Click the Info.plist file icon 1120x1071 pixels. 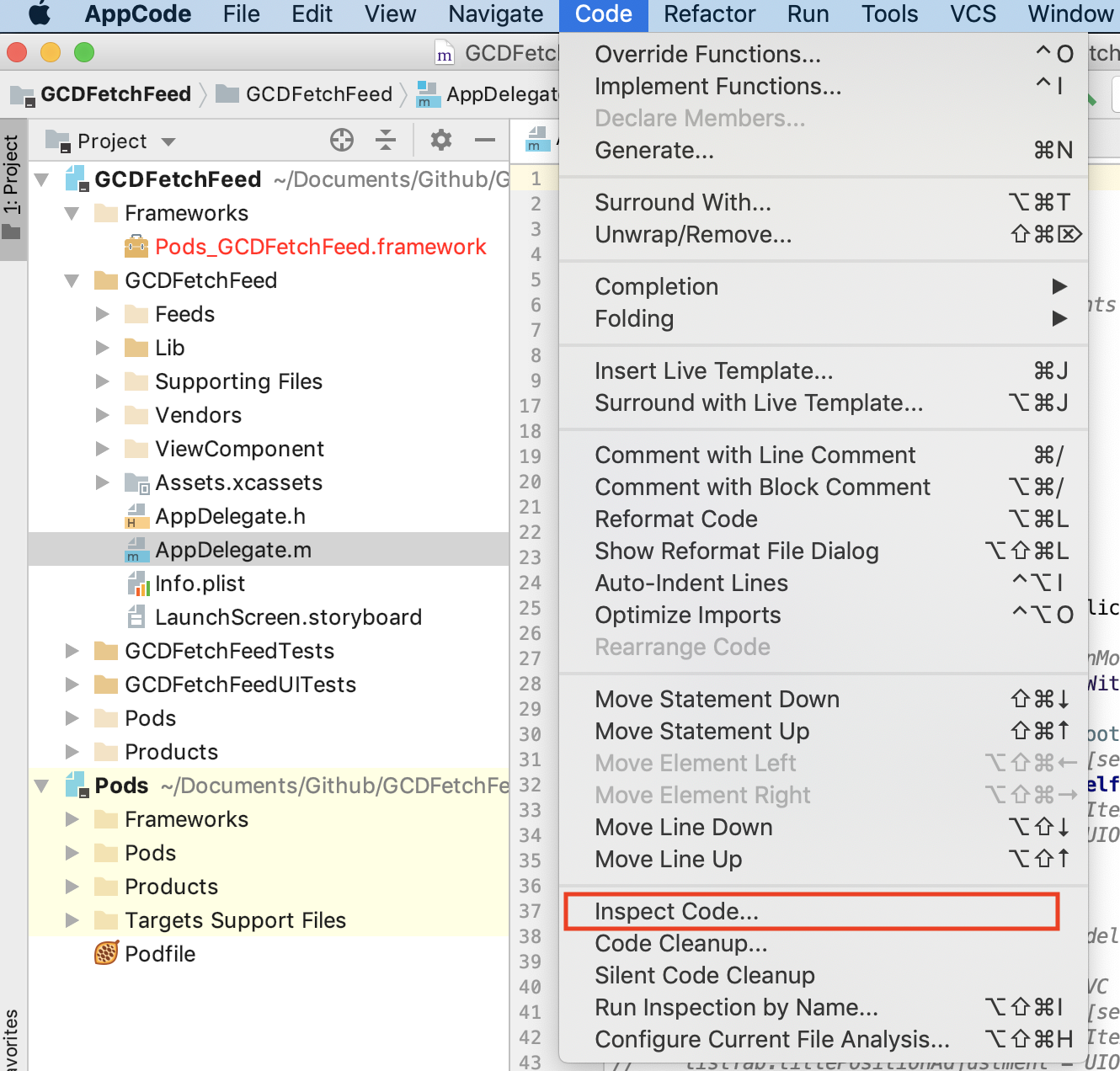pos(137,583)
